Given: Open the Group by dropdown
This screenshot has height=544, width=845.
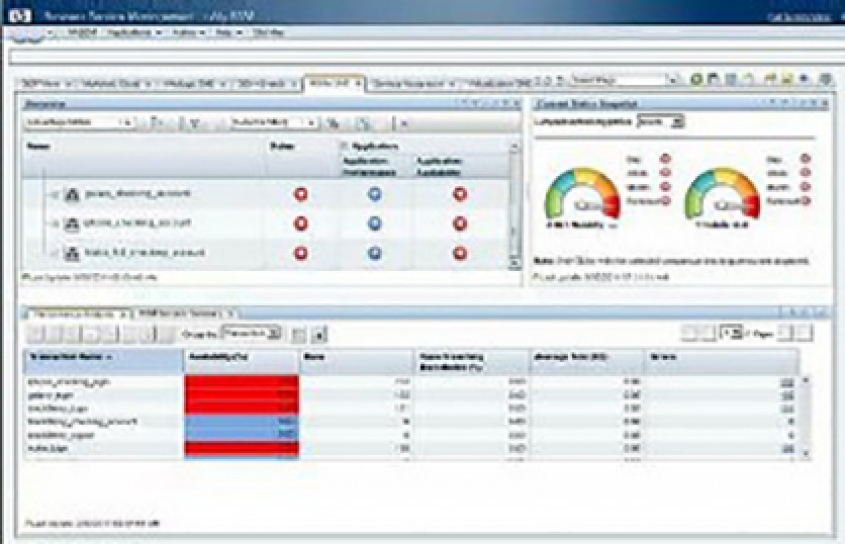Looking at the screenshot, I should [x=251, y=333].
